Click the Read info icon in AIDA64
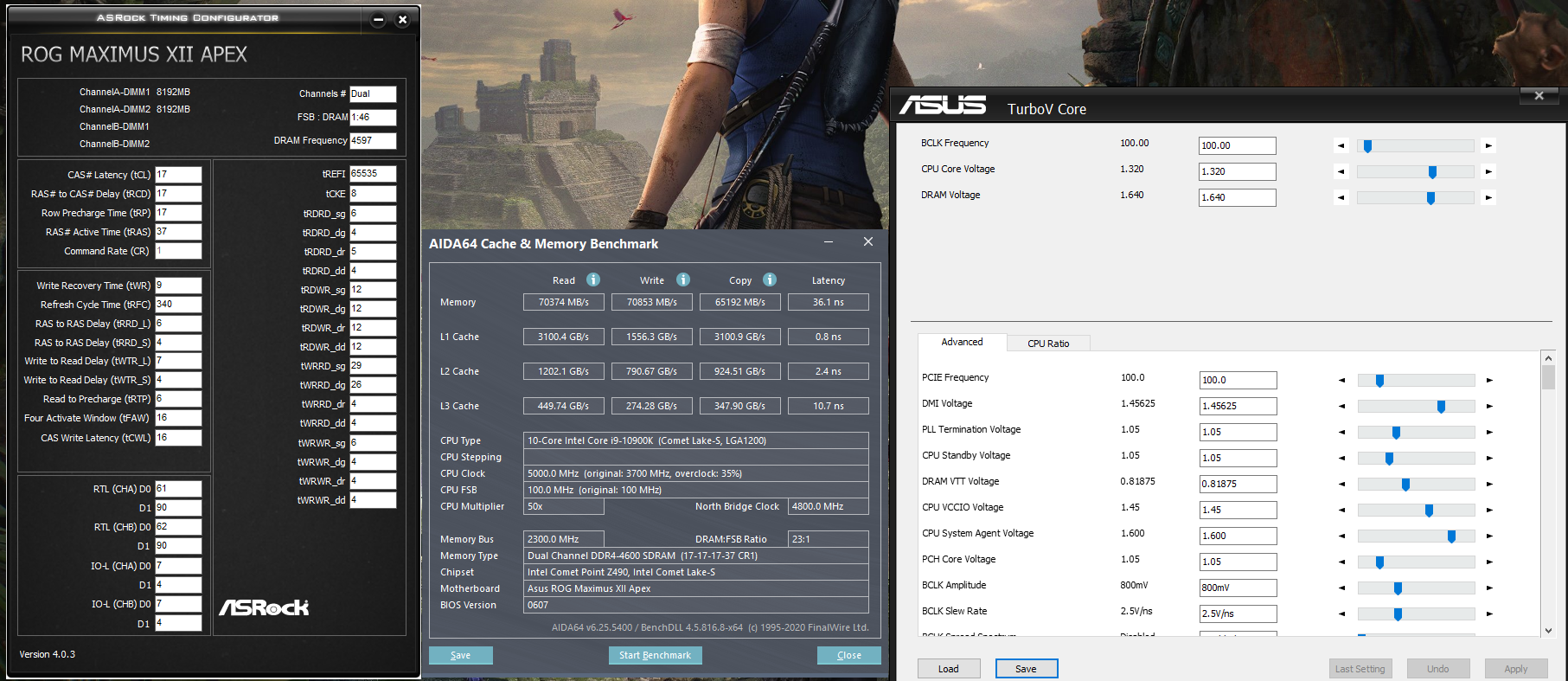1568x681 pixels. coord(593,279)
